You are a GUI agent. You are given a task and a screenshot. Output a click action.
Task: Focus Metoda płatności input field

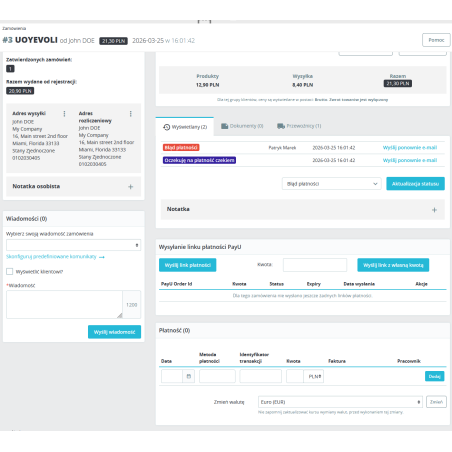(217, 376)
